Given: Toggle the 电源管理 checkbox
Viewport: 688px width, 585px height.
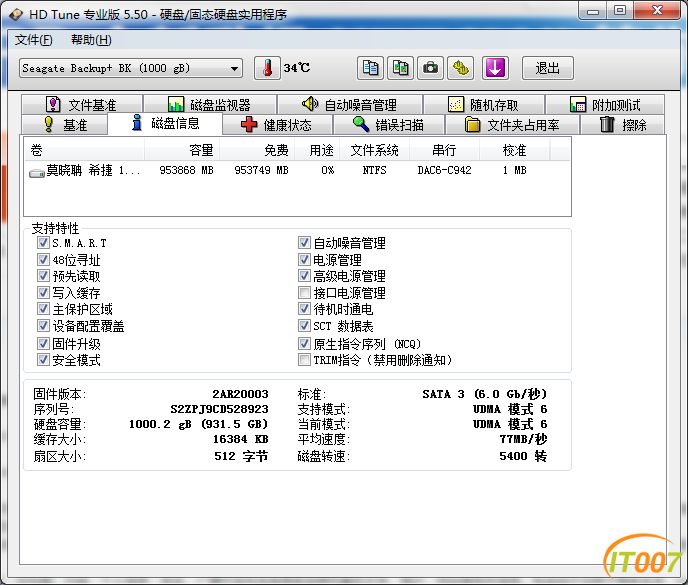Looking at the screenshot, I should click(x=304, y=259).
